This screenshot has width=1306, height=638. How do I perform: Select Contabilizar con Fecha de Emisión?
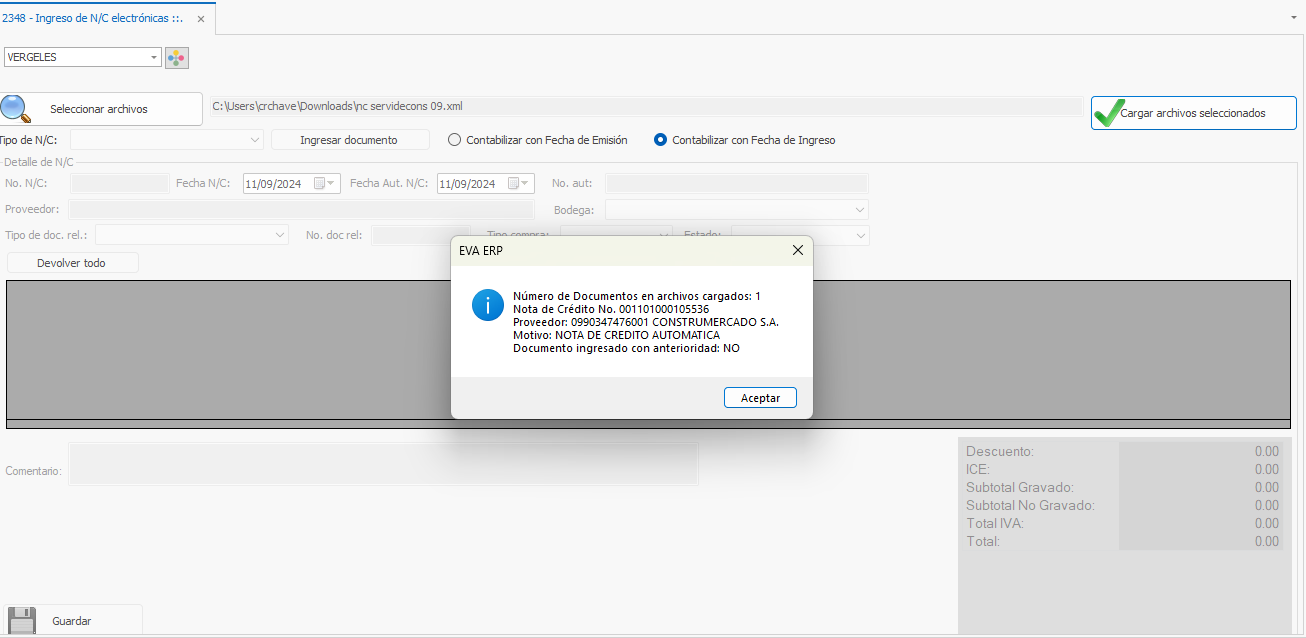click(455, 140)
